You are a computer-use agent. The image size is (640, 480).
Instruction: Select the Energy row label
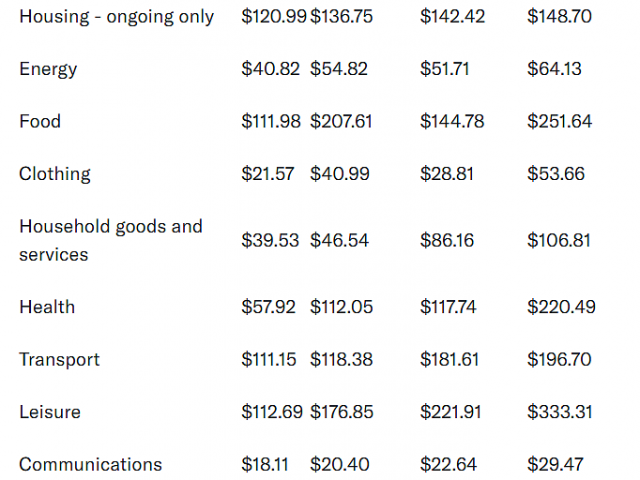pyautogui.click(x=48, y=69)
